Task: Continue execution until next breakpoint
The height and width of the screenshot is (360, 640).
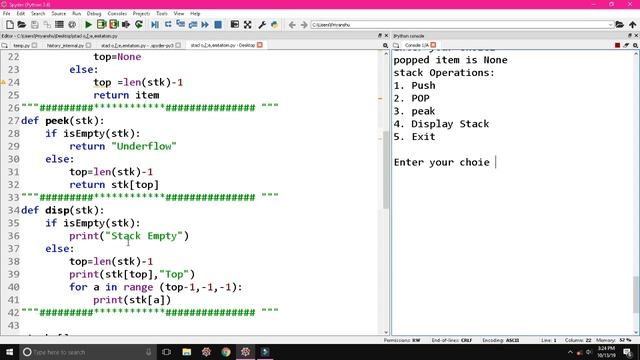Action: [205, 24]
